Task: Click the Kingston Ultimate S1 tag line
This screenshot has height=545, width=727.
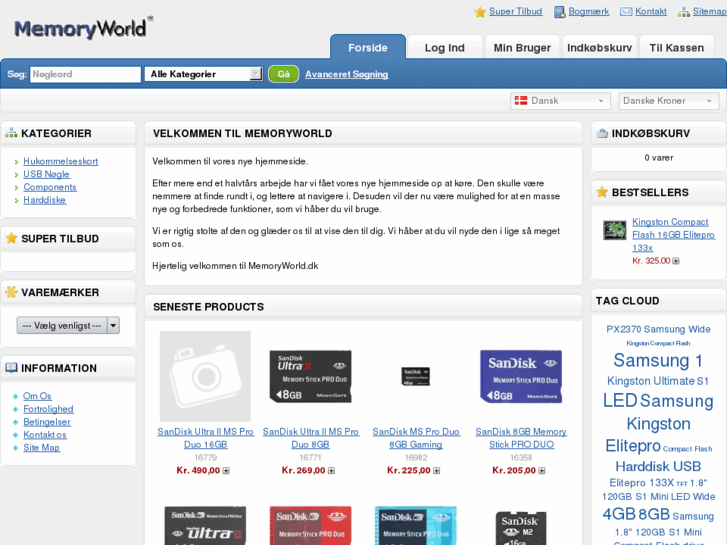Action: 658,381
